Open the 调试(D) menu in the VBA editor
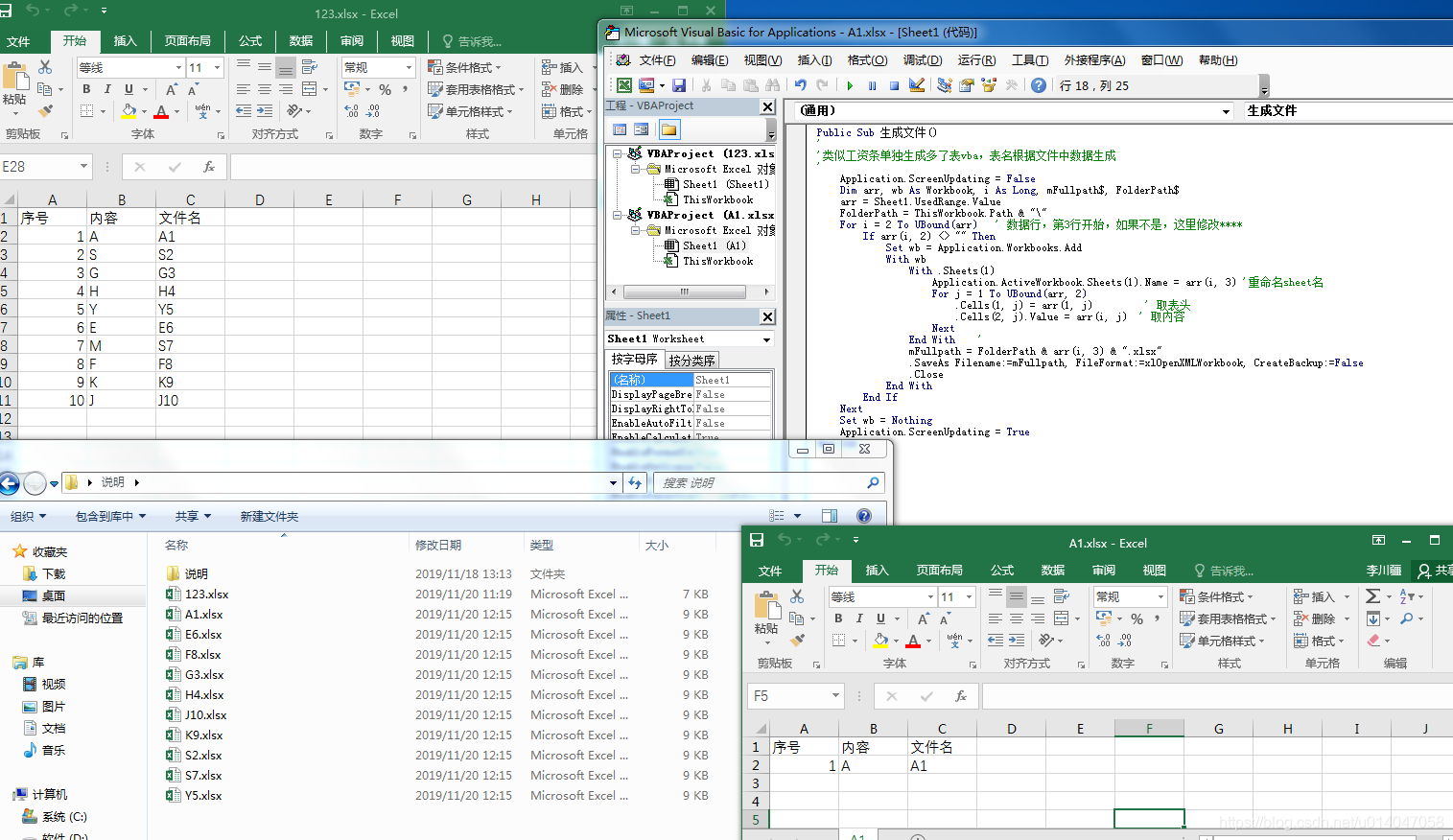Image resolution: width=1453 pixels, height=840 pixels. coord(923,59)
